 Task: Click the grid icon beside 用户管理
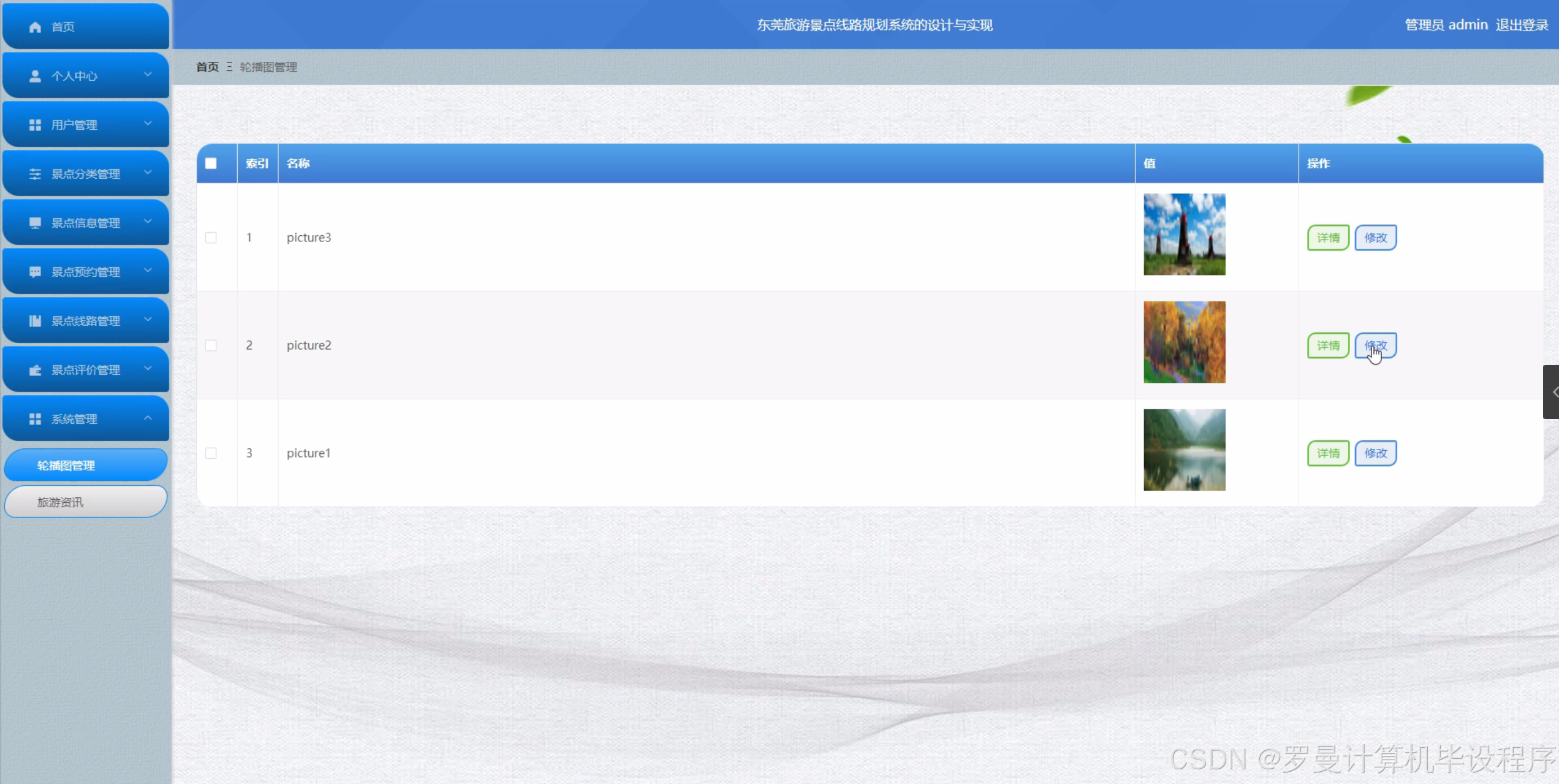(x=35, y=125)
